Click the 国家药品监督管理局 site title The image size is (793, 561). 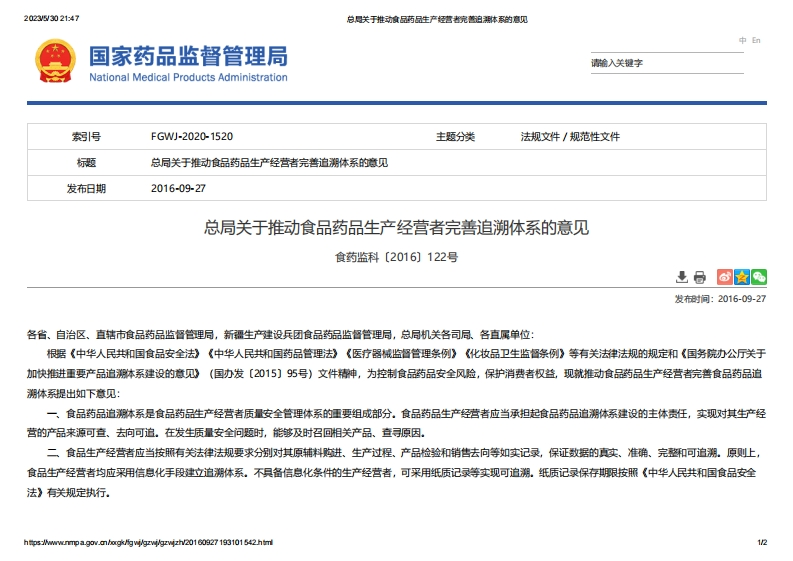(x=188, y=54)
